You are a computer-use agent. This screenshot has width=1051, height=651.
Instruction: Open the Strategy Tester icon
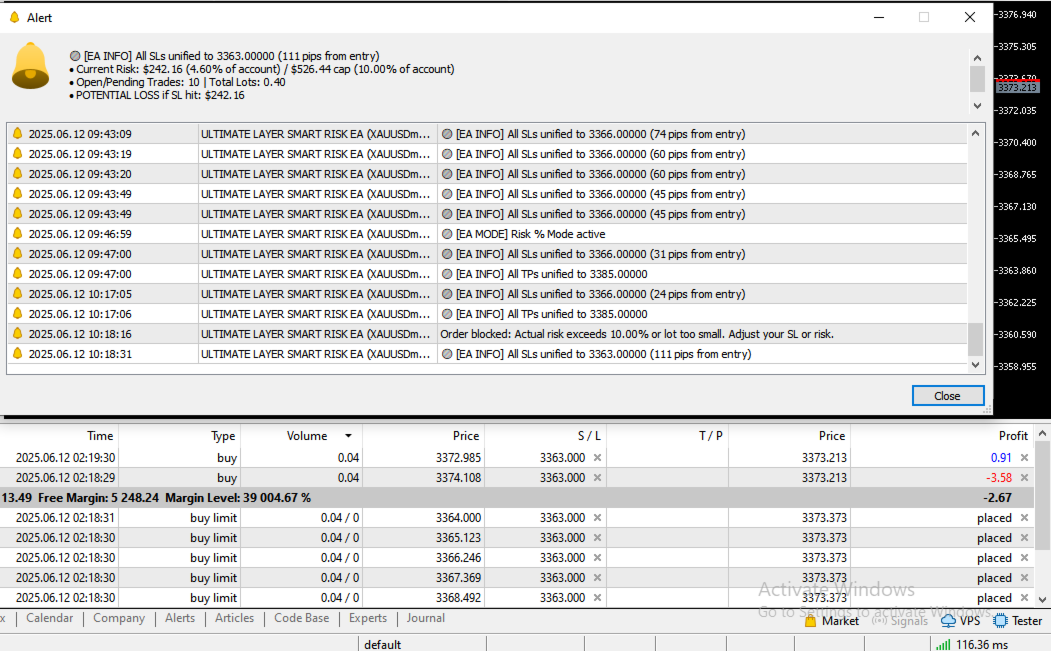tap(1000, 621)
